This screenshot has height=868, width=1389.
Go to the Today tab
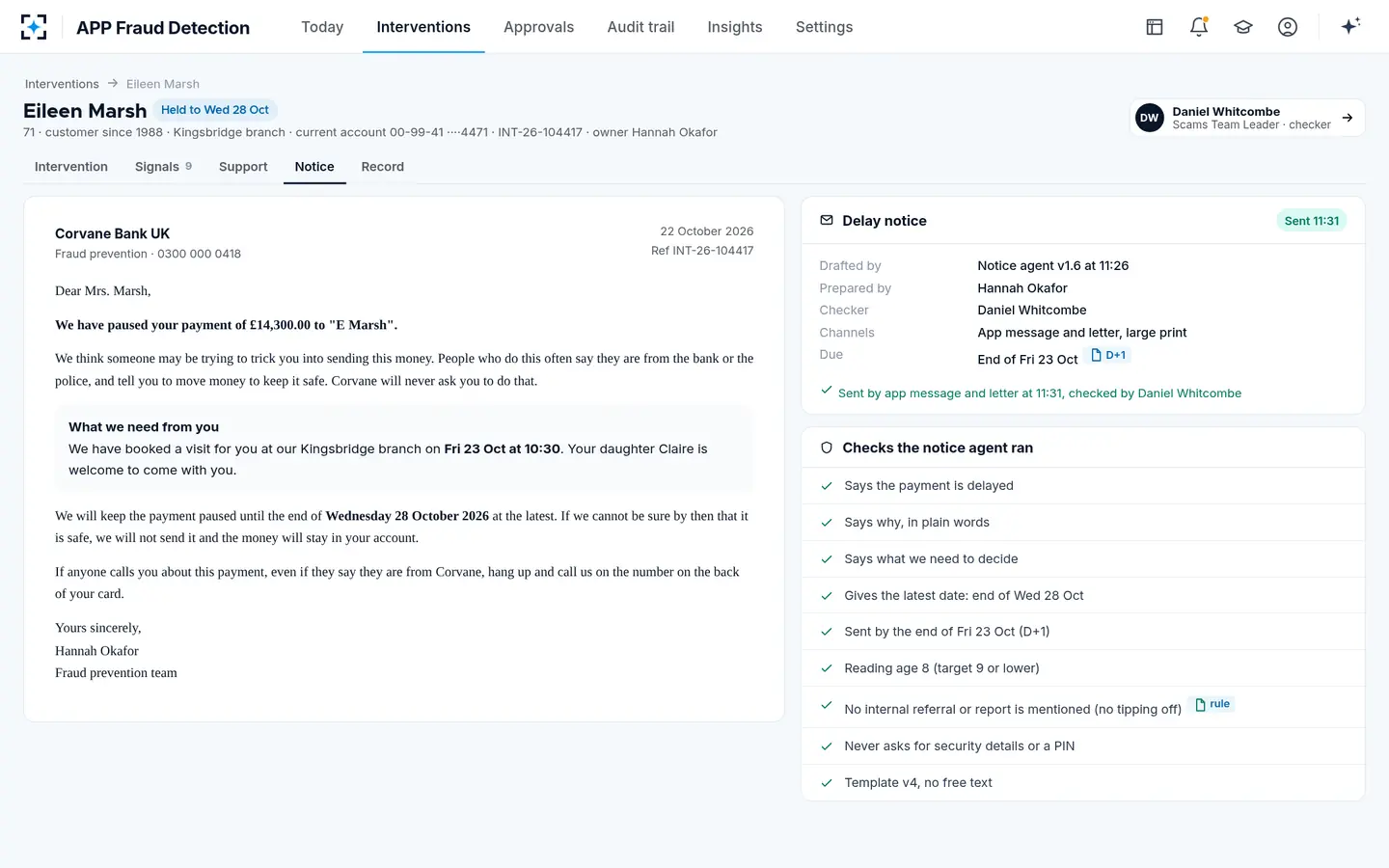322,27
